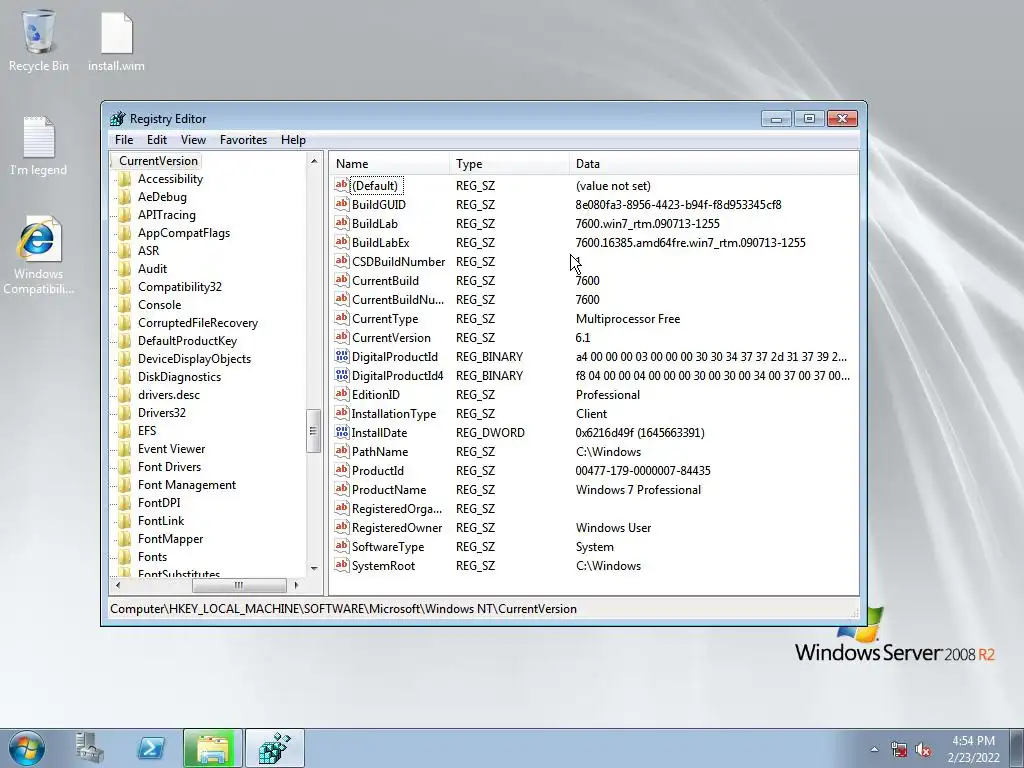Select the DefaultProductKey key
The height and width of the screenshot is (768, 1024).
pos(187,341)
